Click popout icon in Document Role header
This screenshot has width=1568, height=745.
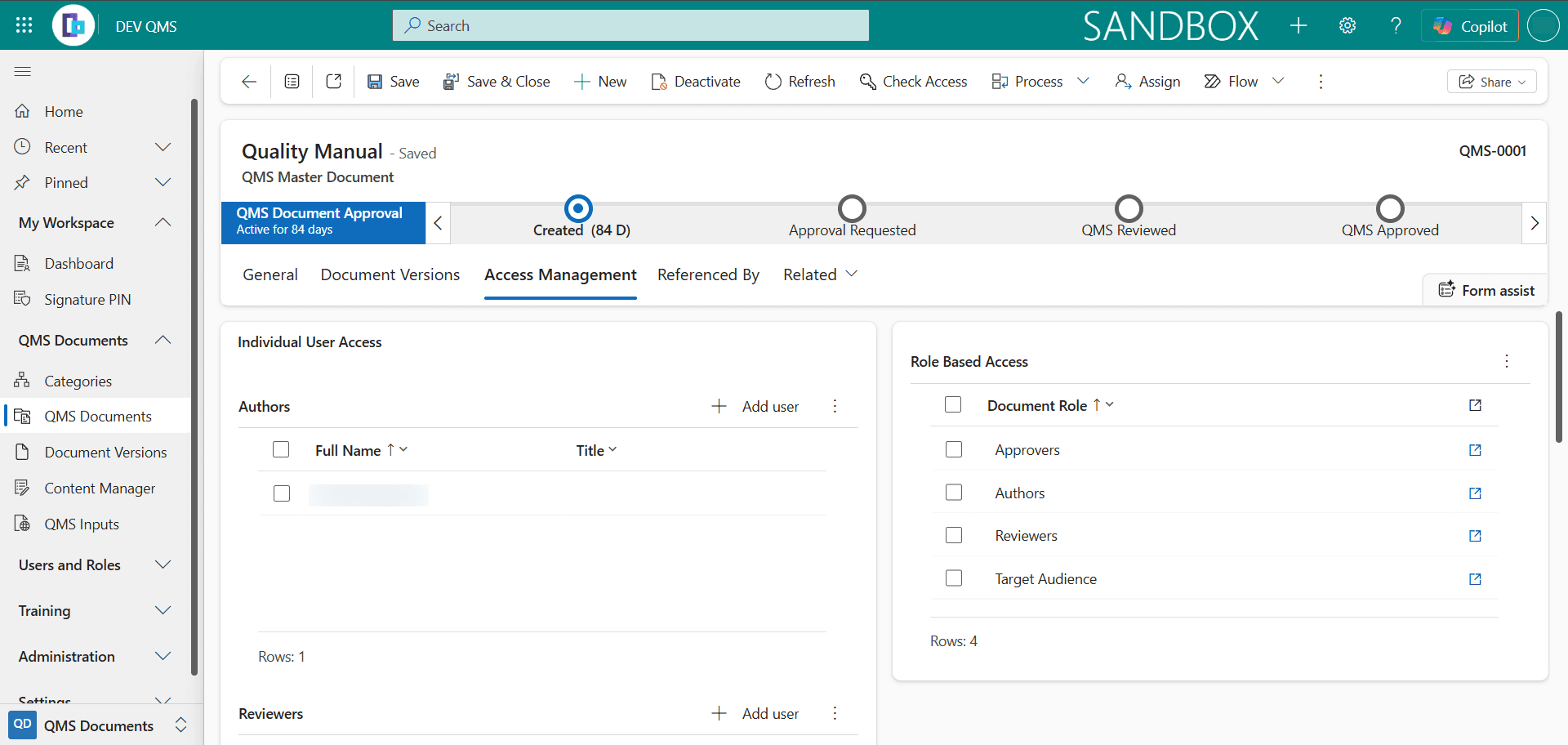(1475, 405)
